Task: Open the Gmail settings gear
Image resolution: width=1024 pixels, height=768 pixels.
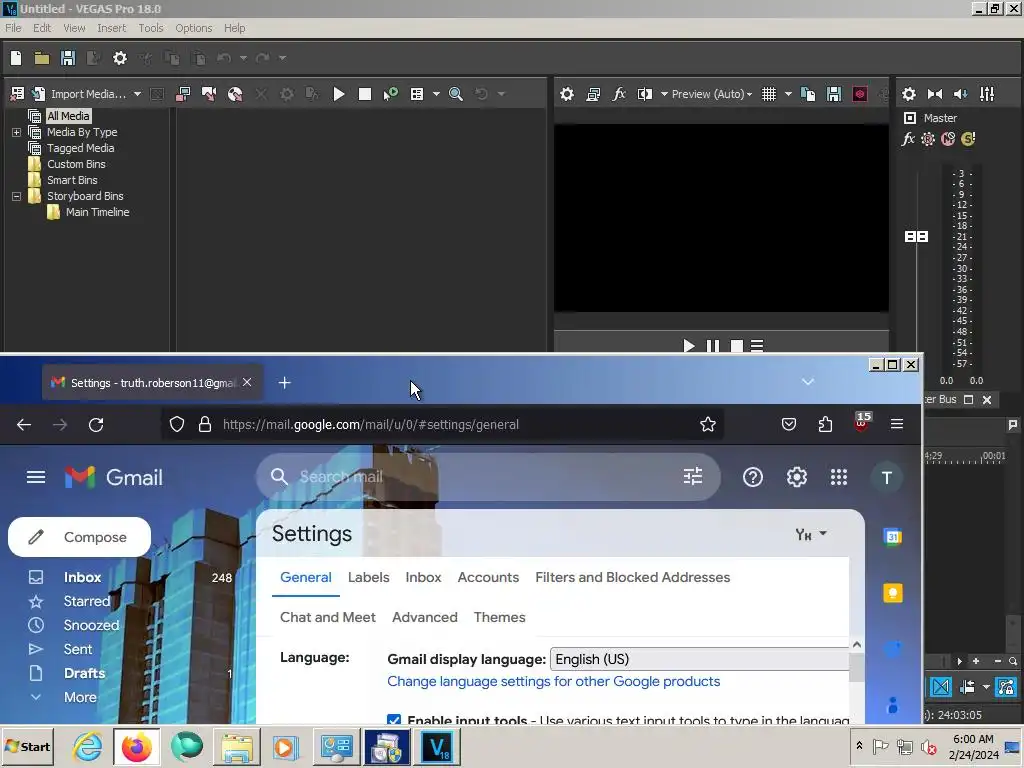Action: click(x=797, y=477)
